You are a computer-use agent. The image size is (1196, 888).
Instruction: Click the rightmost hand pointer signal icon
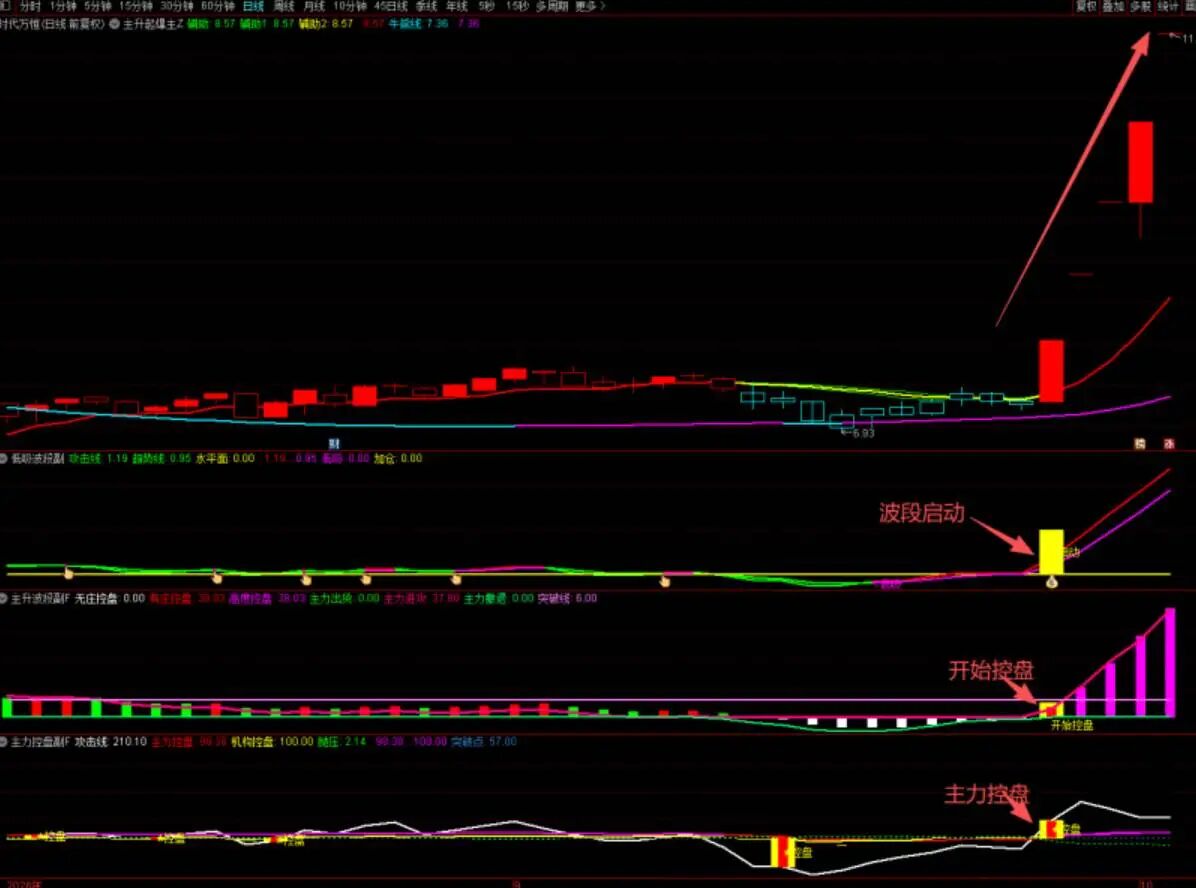(x=664, y=581)
